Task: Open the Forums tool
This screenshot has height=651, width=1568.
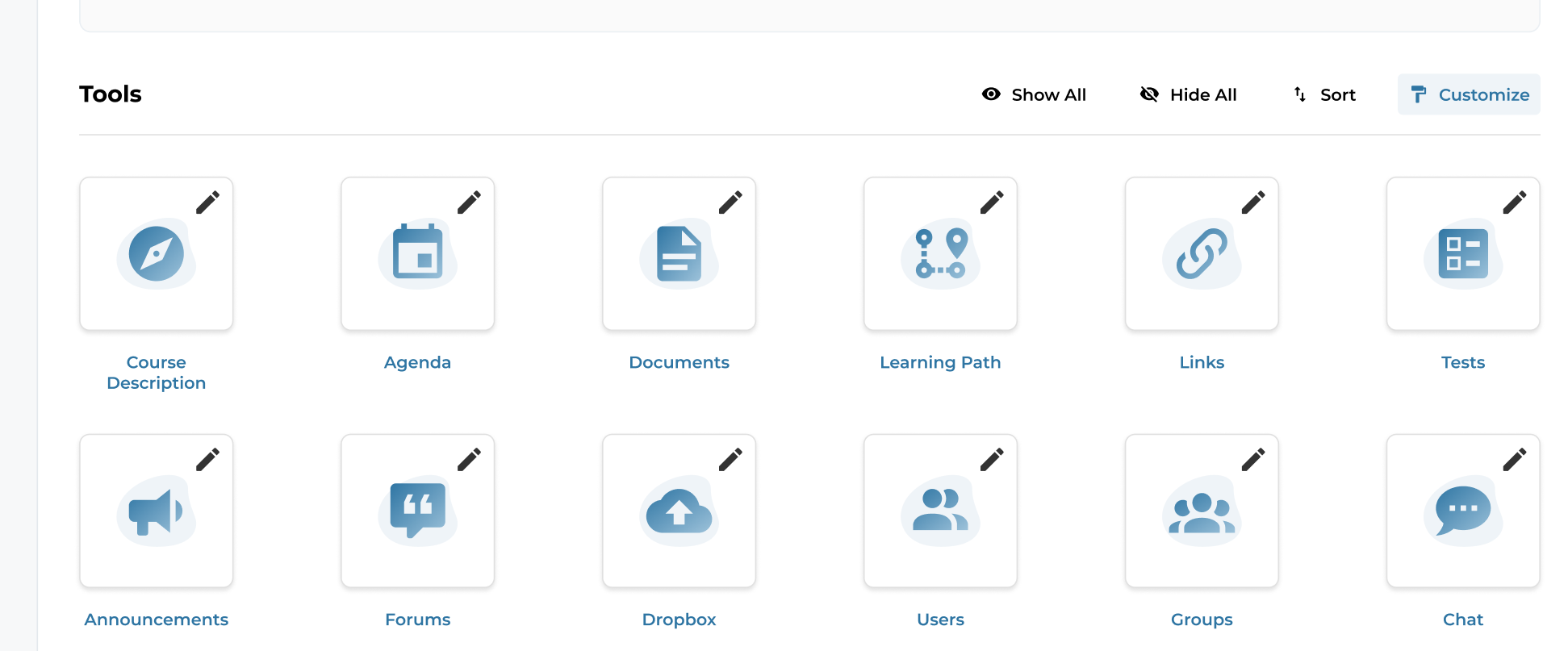Action: pos(417,511)
